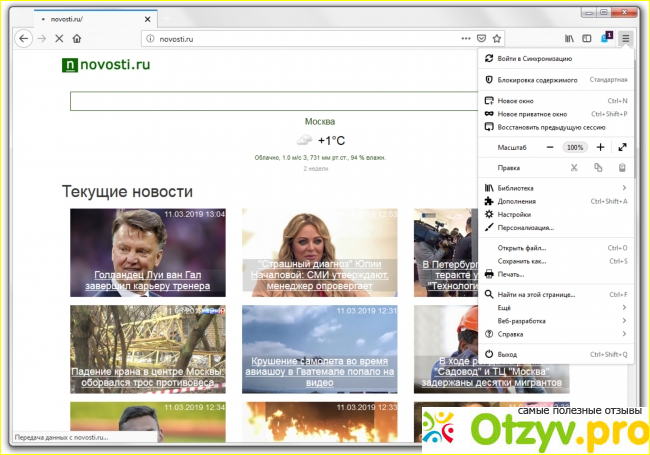Image resolution: width=650 pixels, height=455 pixels.
Task: Click the zoom out minus button
Action: point(549,147)
